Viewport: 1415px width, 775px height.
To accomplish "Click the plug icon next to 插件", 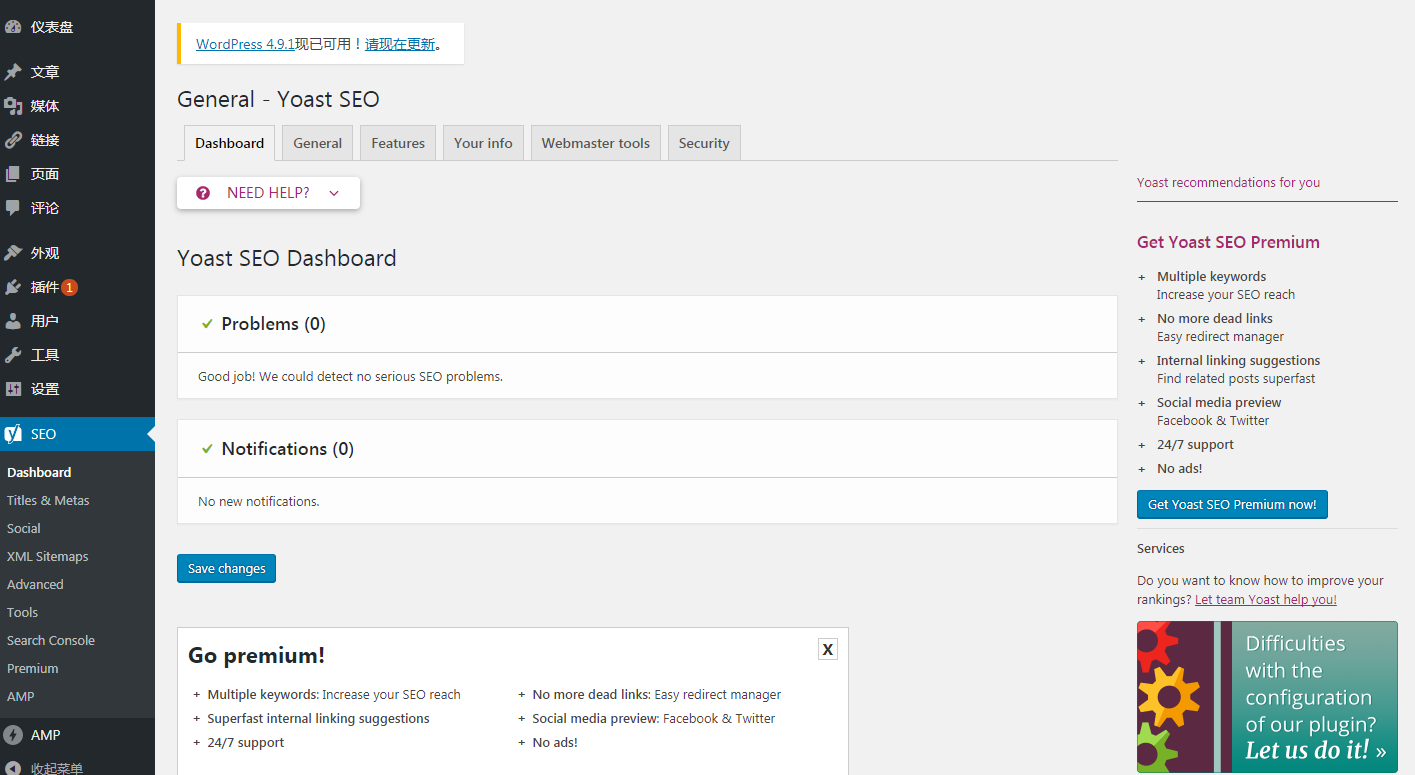I will (13, 287).
